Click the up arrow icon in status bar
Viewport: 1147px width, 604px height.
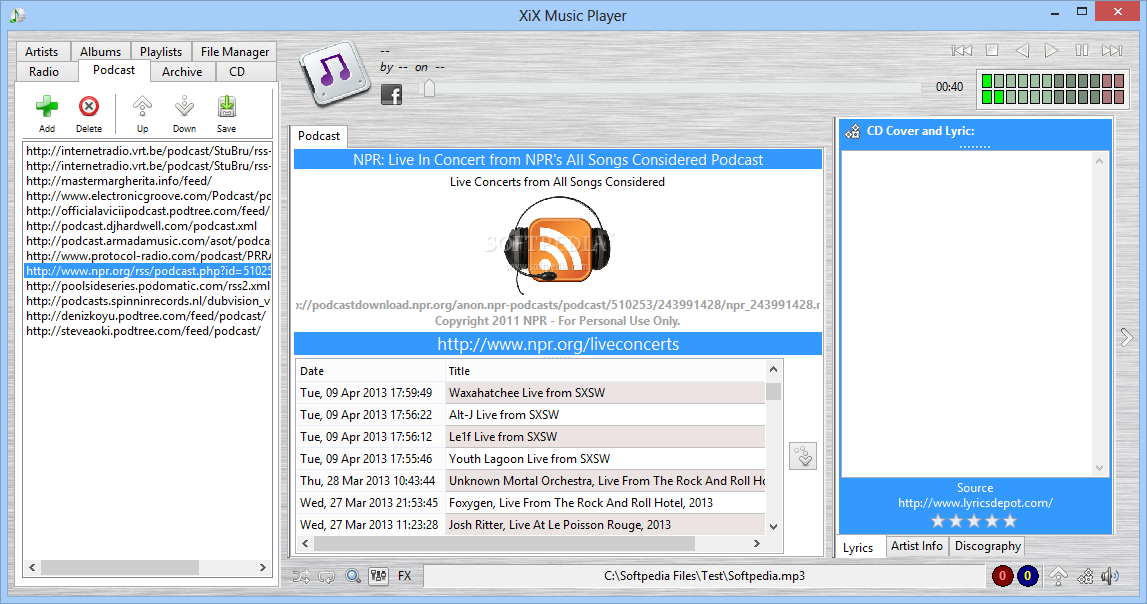[x=1058, y=576]
